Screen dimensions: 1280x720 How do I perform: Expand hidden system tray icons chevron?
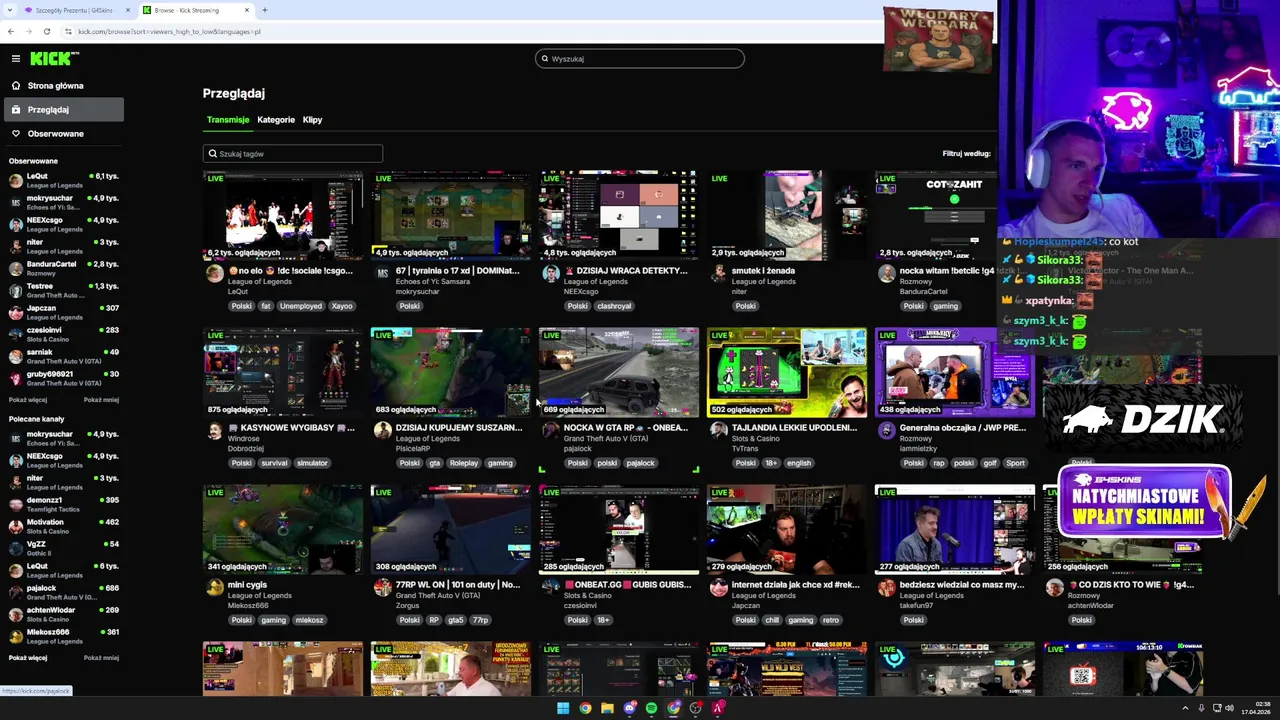[1187, 708]
